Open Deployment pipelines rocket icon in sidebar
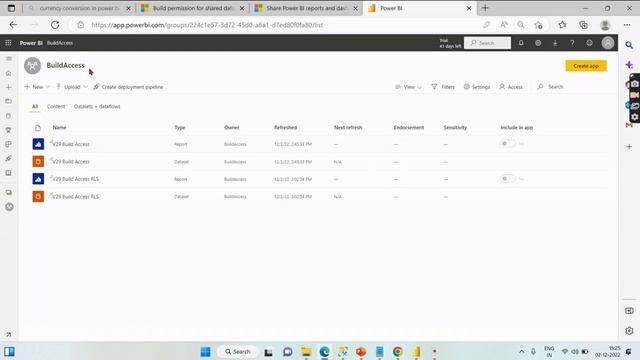The image size is (640, 360). click(9, 158)
